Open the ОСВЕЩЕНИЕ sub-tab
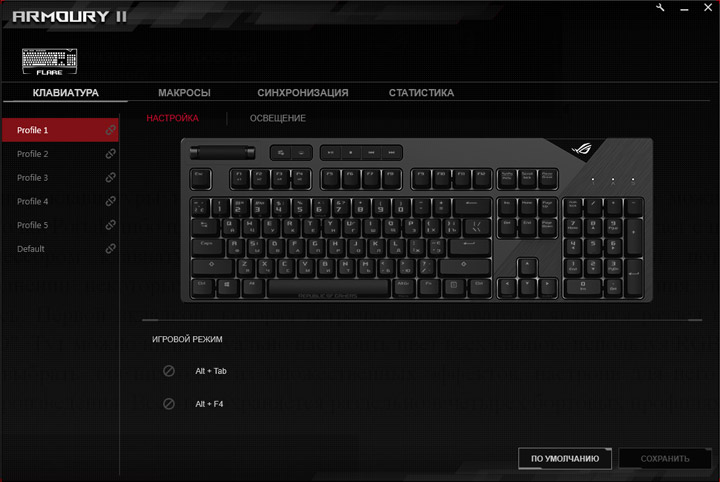The image size is (720, 482). point(277,118)
